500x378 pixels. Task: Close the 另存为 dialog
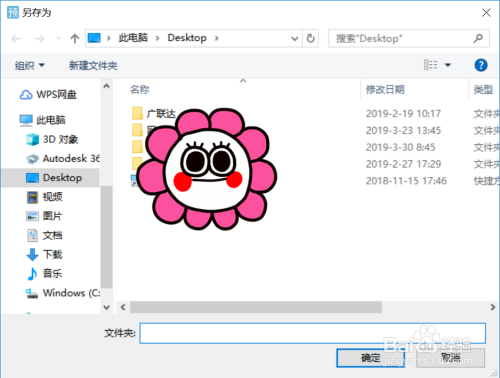click(x=486, y=13)
